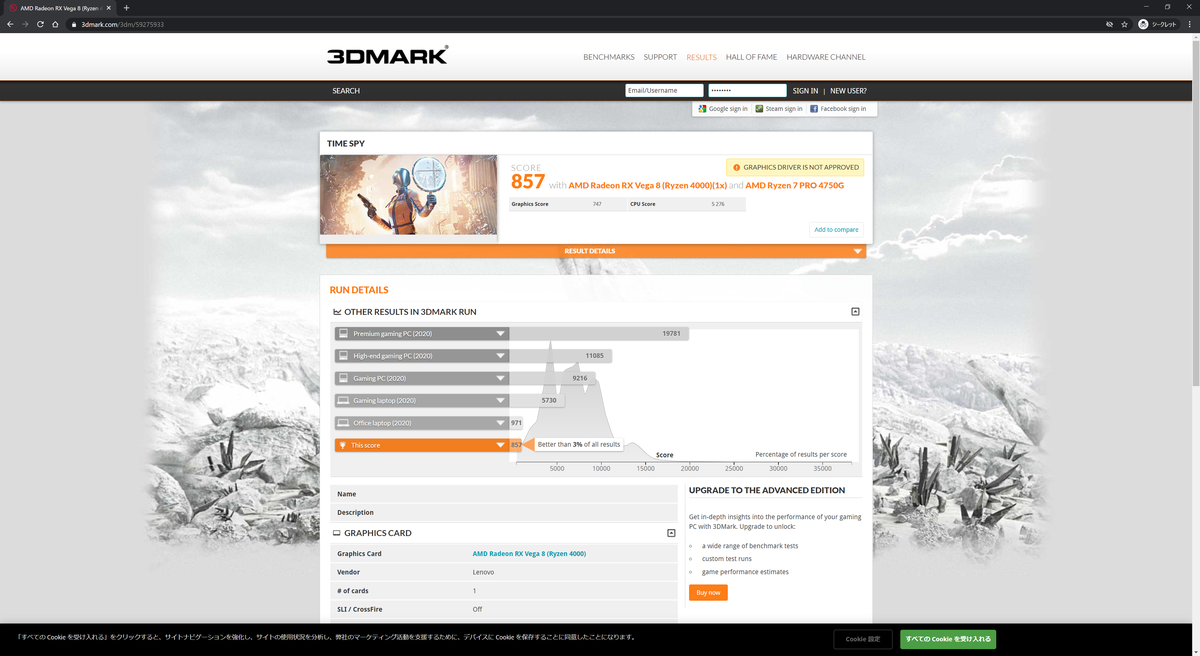Click the Gaming laptop icon
The height and width of the screenshot is (656, 1200).
[343, 401]
